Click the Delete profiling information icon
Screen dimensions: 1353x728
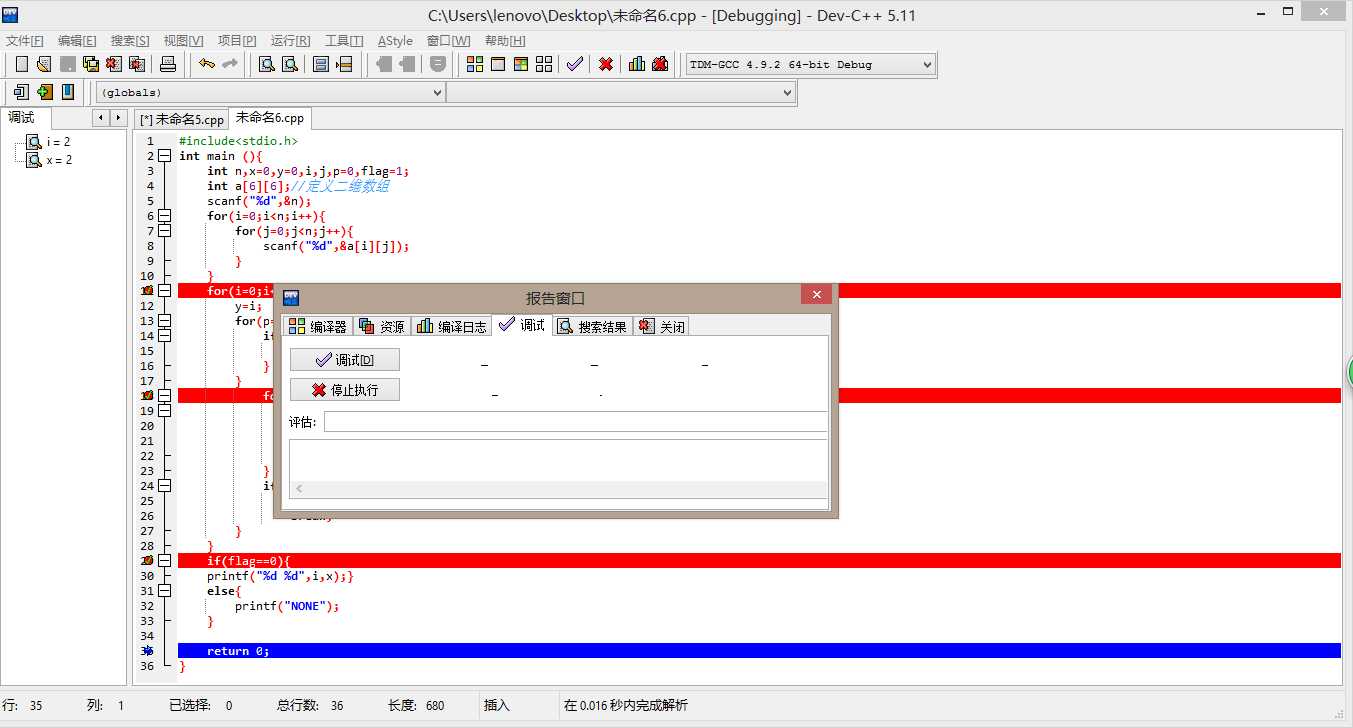(x=660, y=64)
